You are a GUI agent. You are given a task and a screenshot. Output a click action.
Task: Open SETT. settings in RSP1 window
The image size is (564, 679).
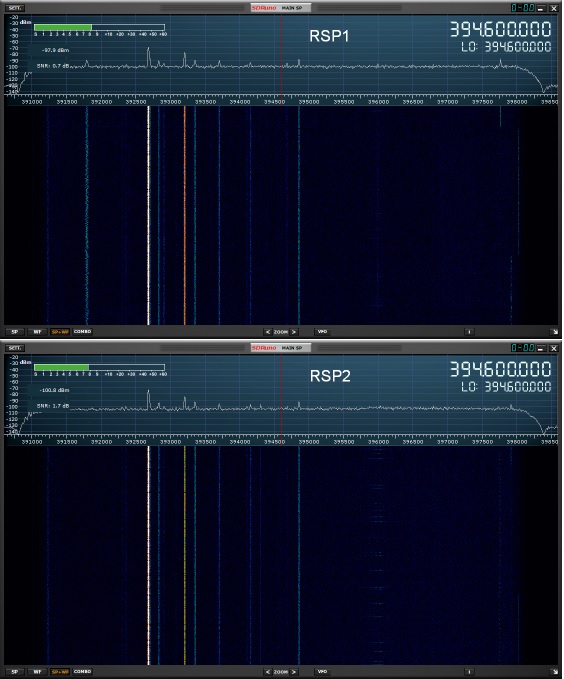[x=16, y=8]
